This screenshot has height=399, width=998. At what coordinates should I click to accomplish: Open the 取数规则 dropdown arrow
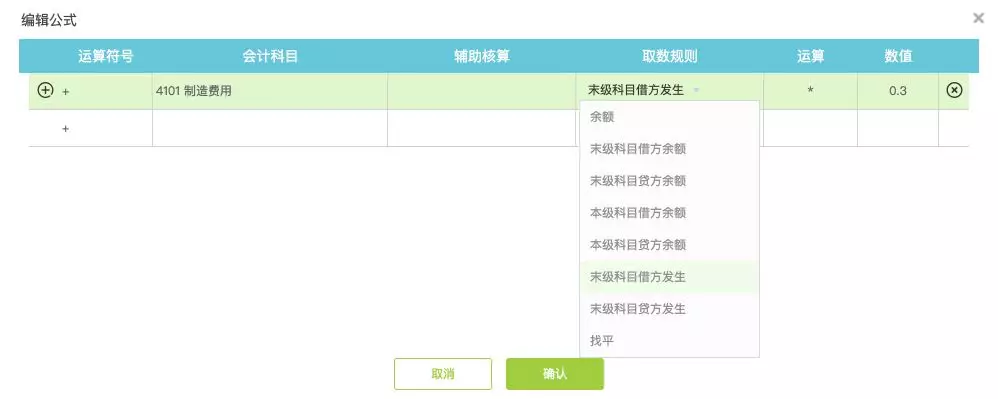coord(696,90)
